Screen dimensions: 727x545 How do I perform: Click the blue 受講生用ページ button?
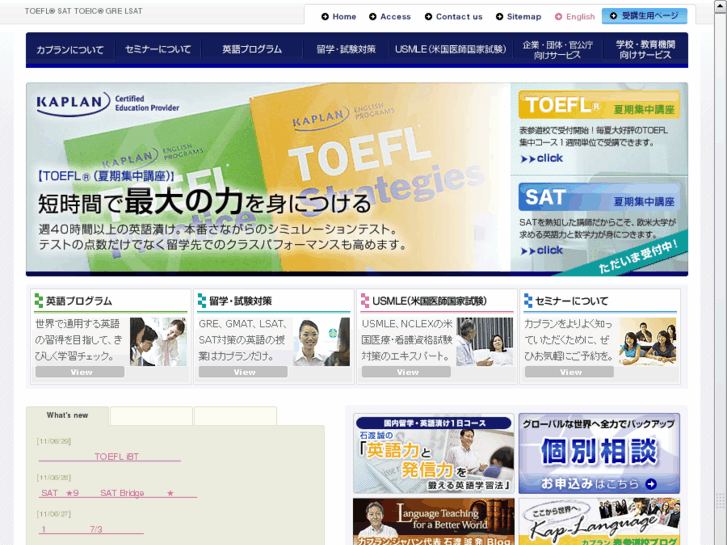click(x=644, y=16)
